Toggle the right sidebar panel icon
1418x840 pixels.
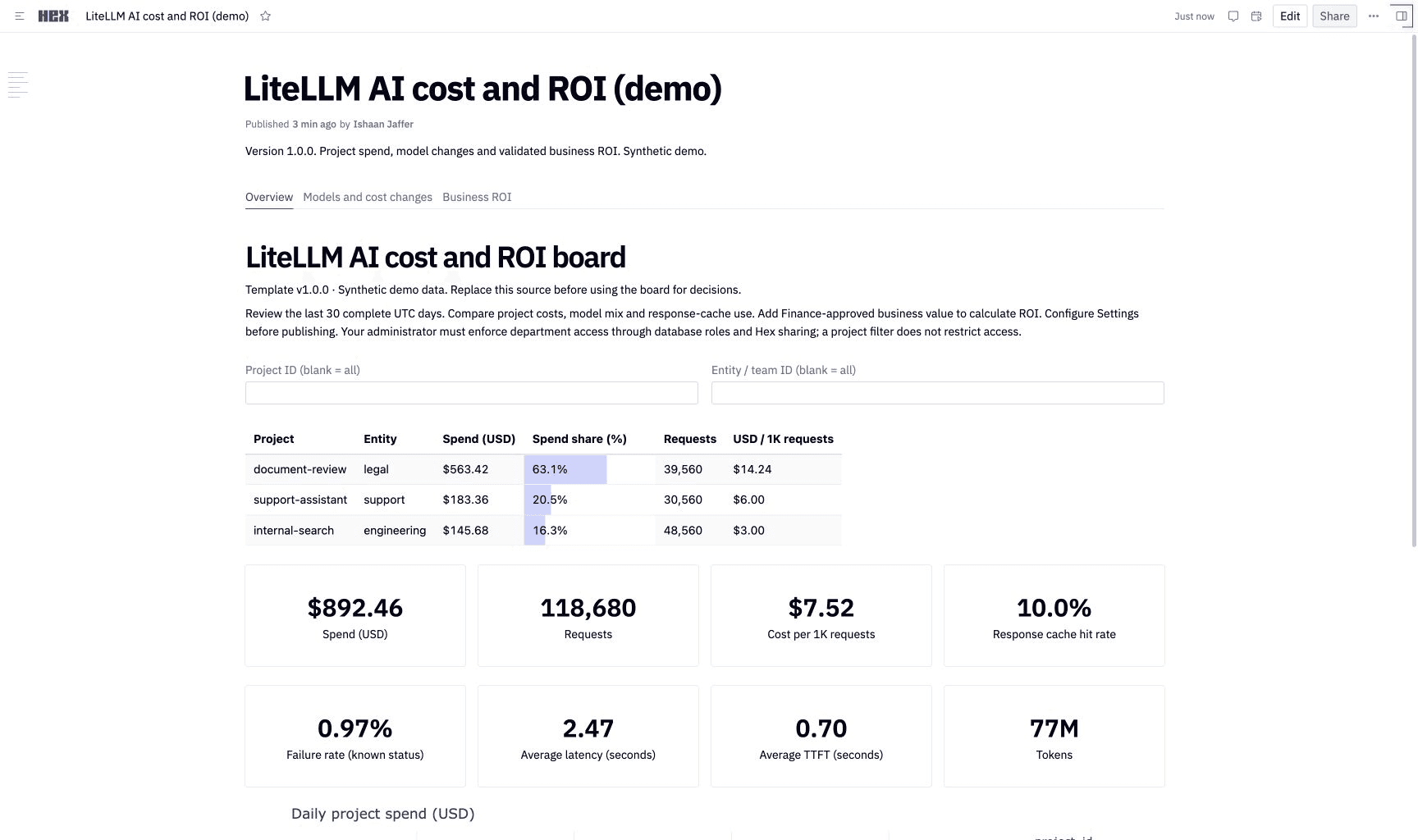tap(1402, 16)
